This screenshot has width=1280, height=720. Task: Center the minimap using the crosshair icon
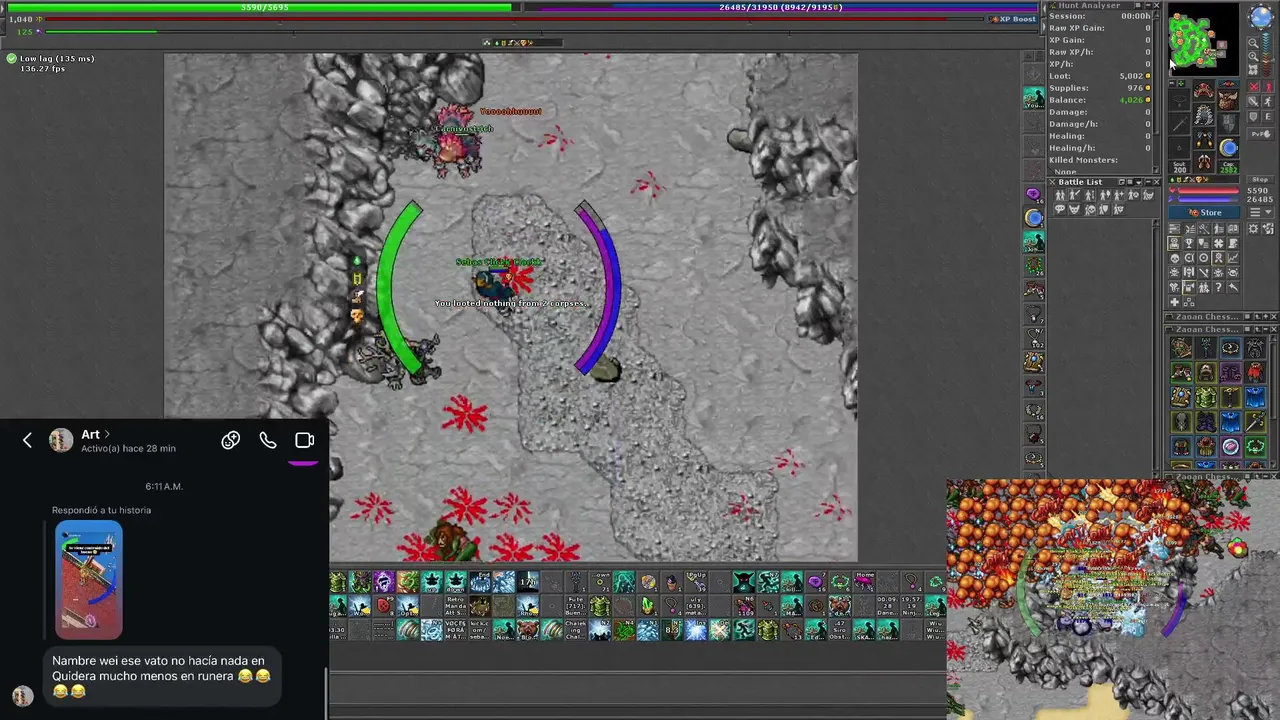(1253, 70)
